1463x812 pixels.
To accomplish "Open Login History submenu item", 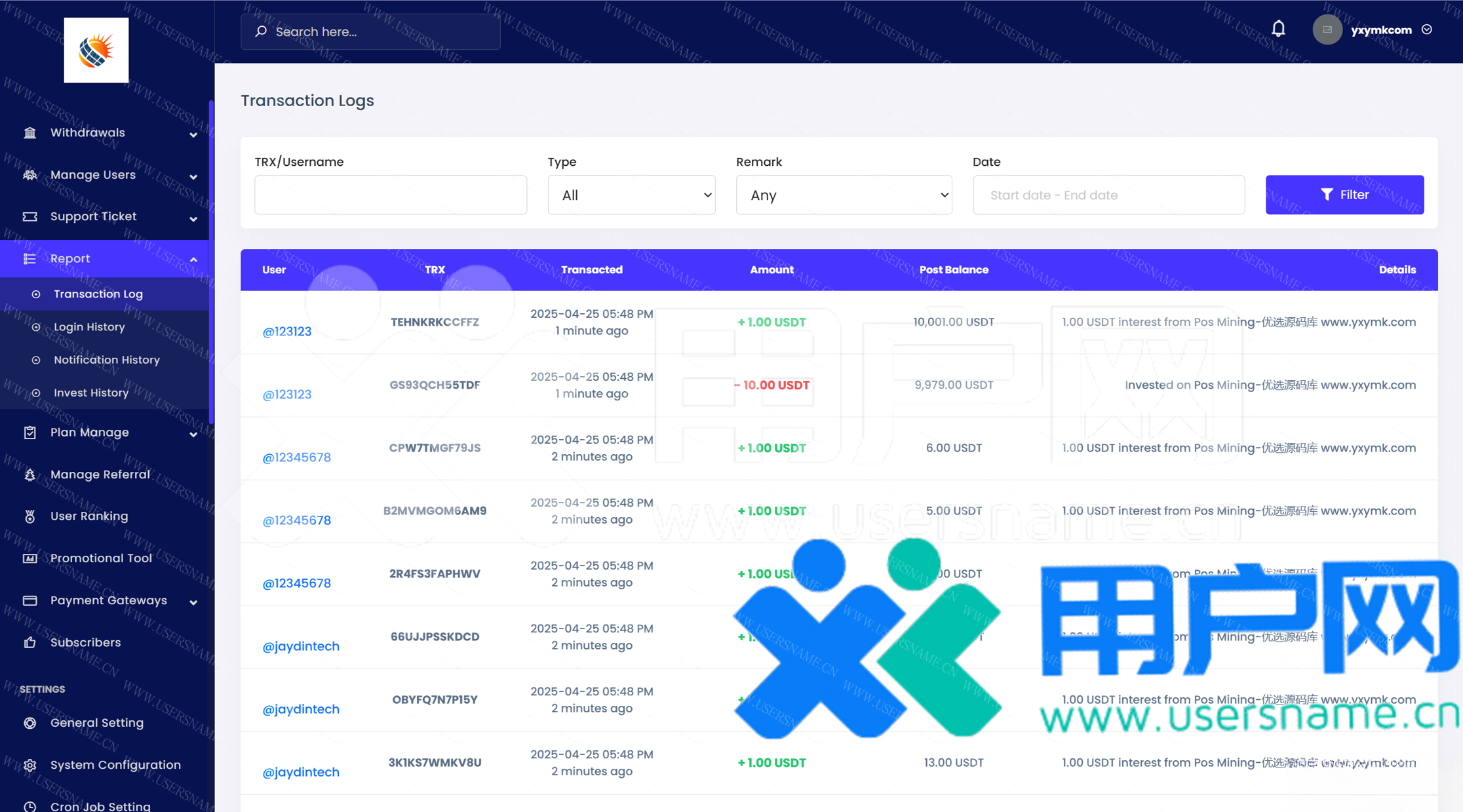I will point(89,327).
